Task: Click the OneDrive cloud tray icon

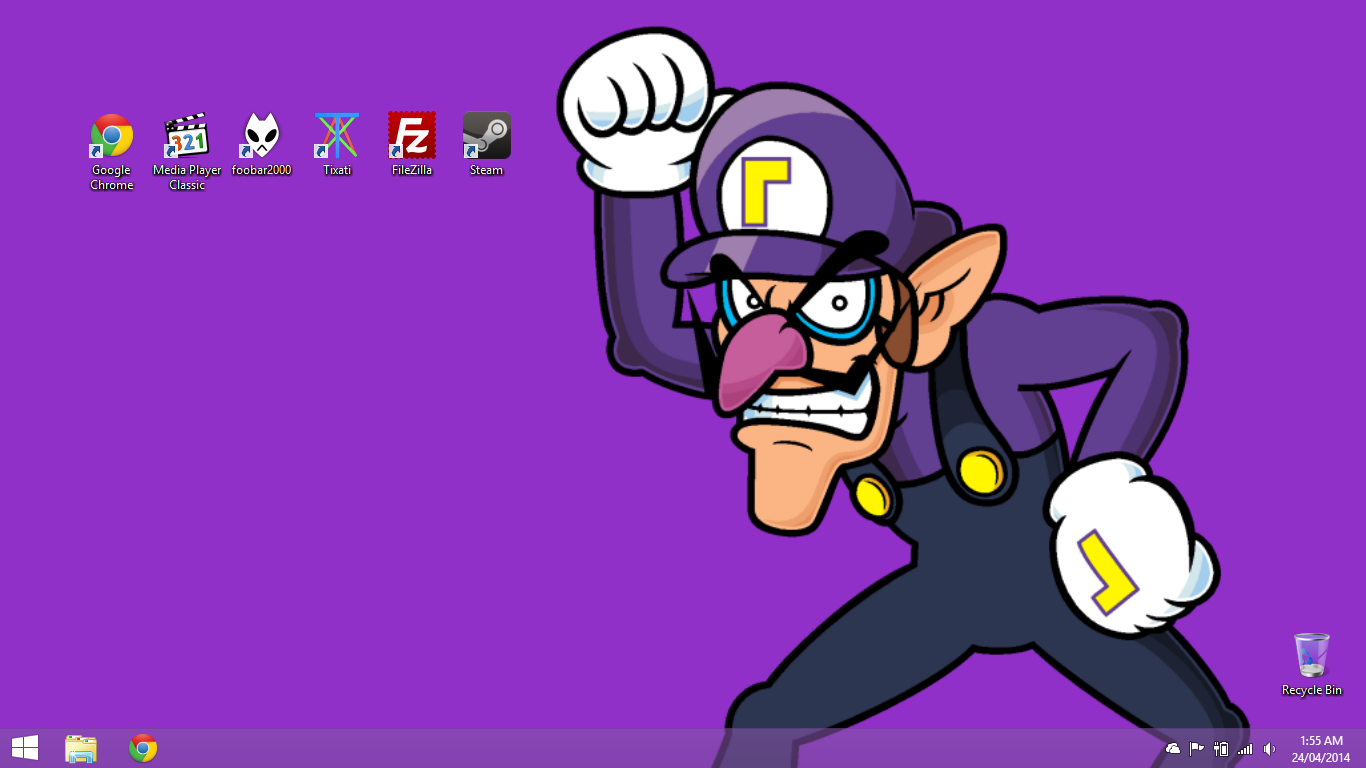Action: [1173, 749]
